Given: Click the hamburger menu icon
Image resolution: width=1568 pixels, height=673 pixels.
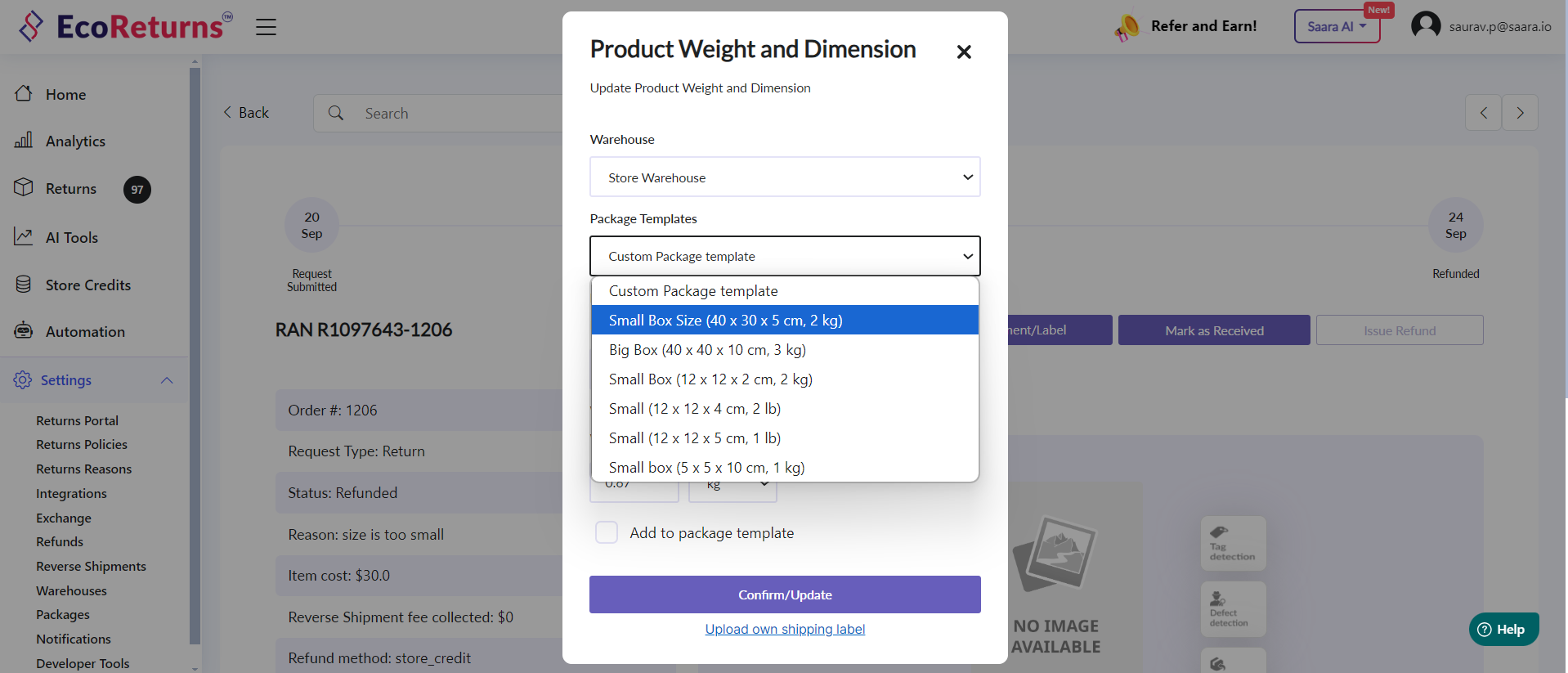Looking at the screenshot, I should coord(266,27).
